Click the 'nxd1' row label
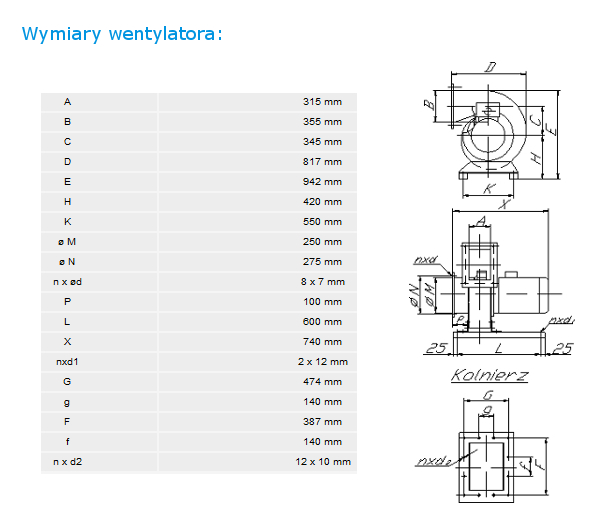The image size is (600, 520). [x=67, y=362]
